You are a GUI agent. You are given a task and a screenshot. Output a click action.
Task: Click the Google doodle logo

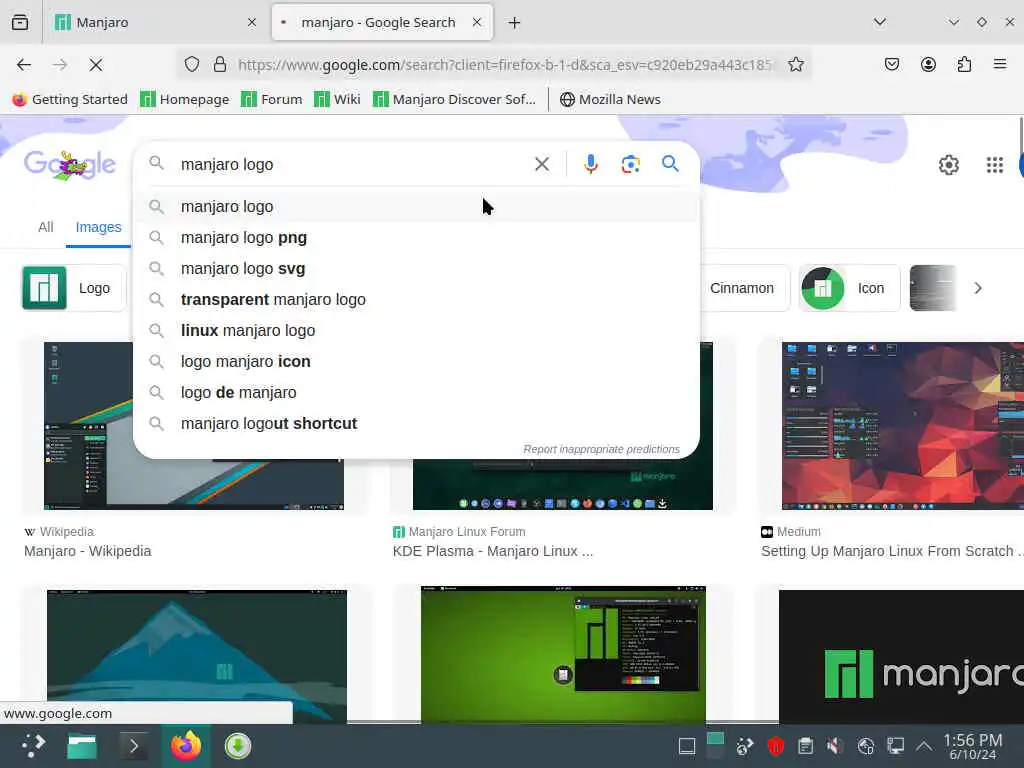[70, 165]
